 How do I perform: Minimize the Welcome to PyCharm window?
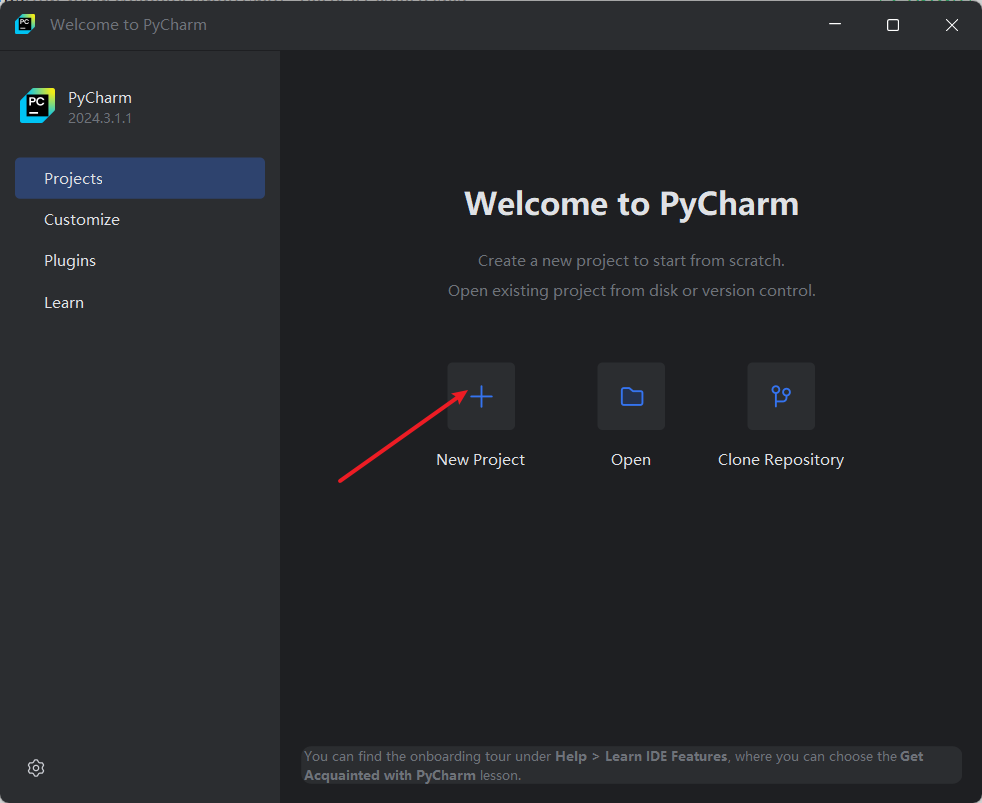(x=835, y=24)
